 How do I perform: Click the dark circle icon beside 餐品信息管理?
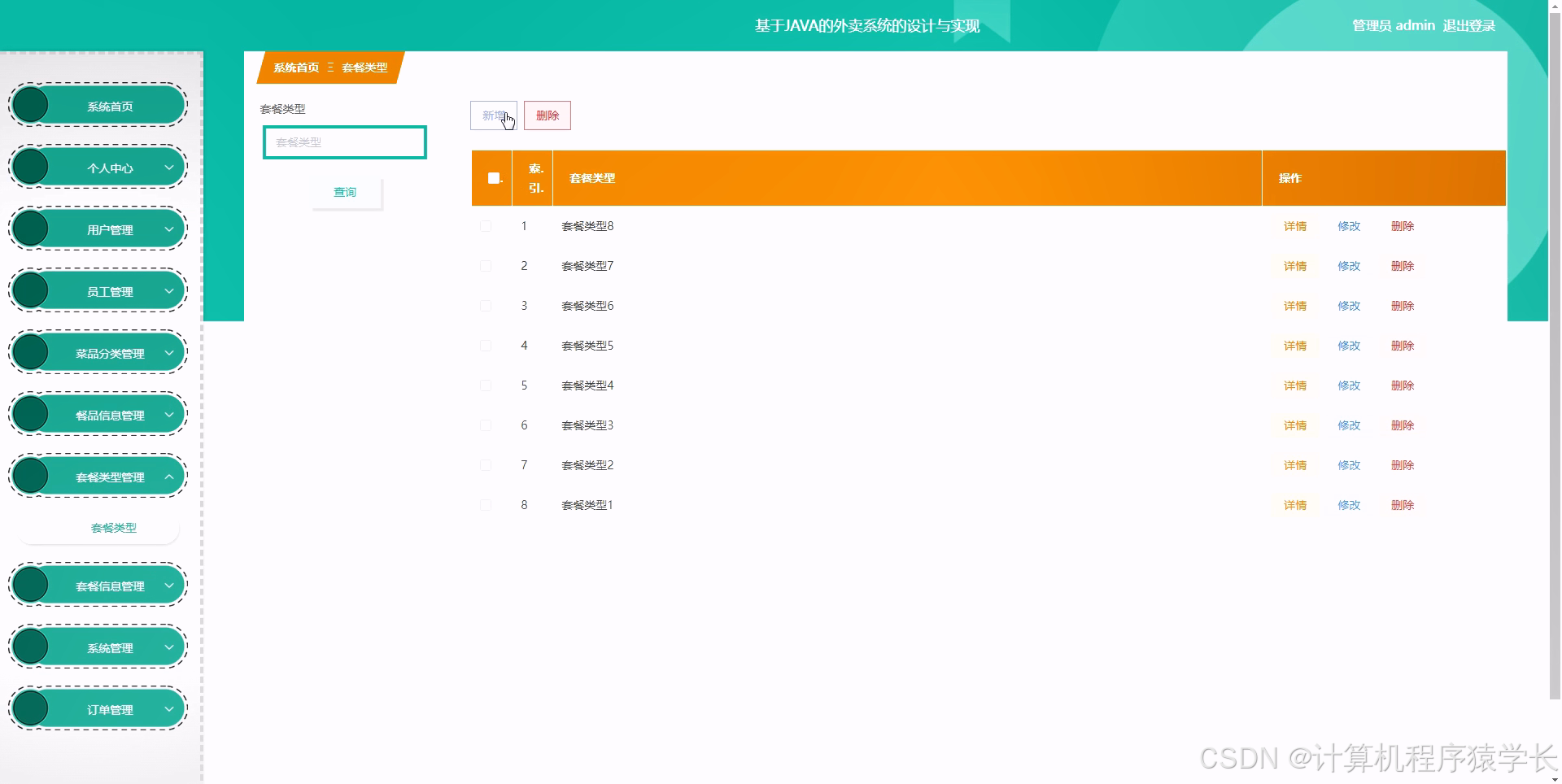(x=31, y=414)
